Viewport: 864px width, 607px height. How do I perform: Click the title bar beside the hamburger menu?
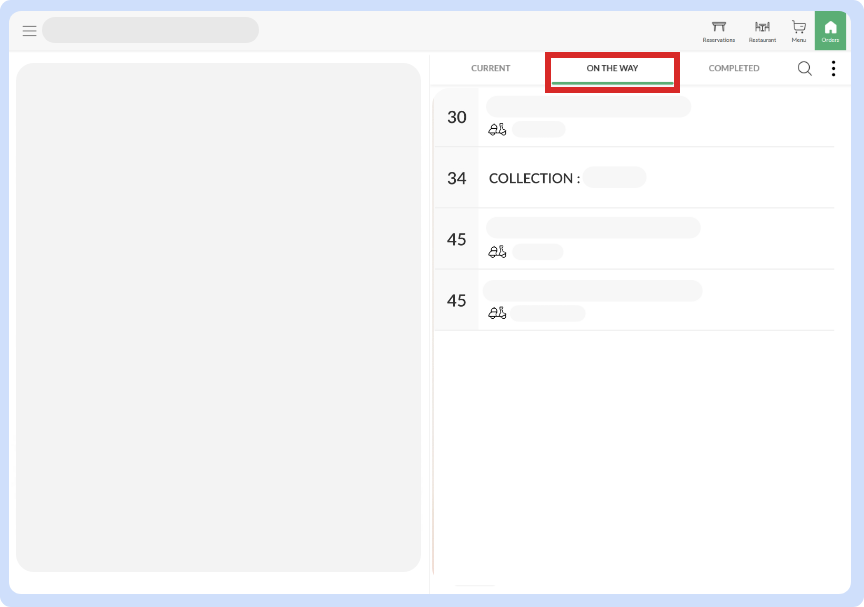click(x=150, y=30)
